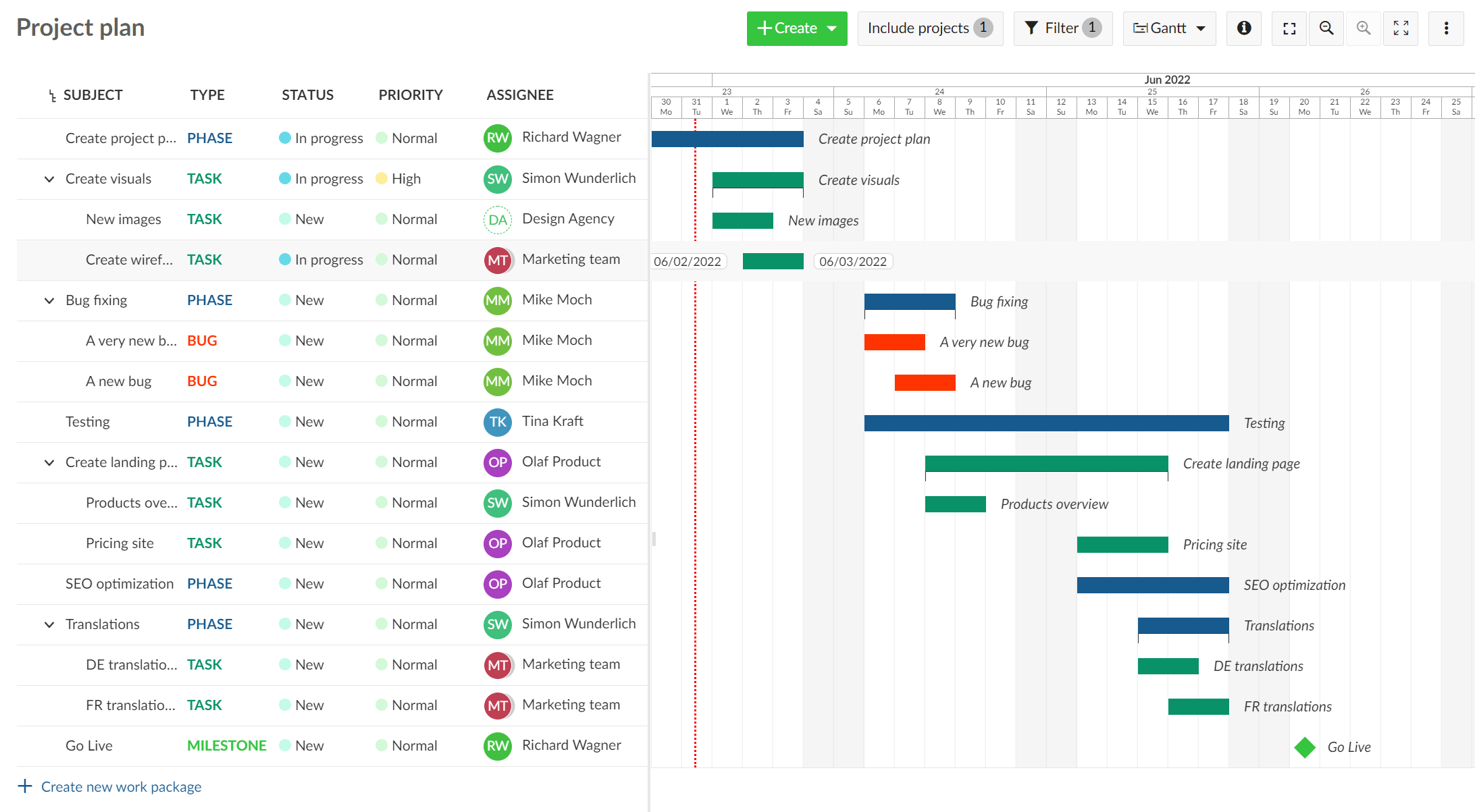Screen dimensions: 1475x812
Task: Click the info icon in toolbar
Action: pyautogui.click(x=1243, y=28)
